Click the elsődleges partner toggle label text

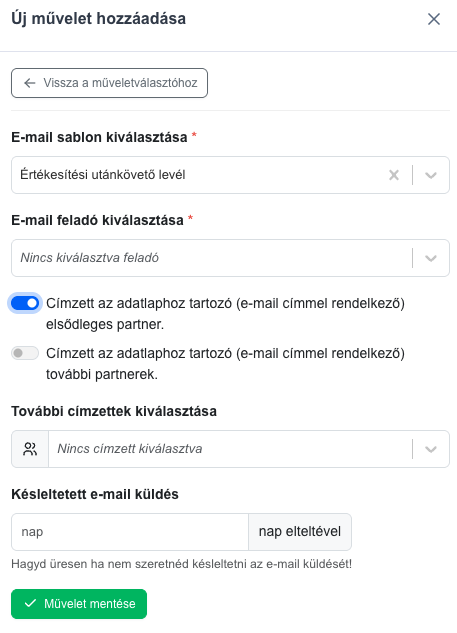(x=225, y=314)
